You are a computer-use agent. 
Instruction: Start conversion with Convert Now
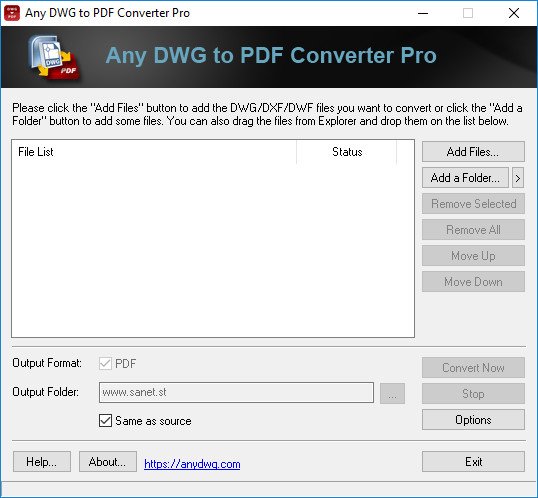[473, 368]
